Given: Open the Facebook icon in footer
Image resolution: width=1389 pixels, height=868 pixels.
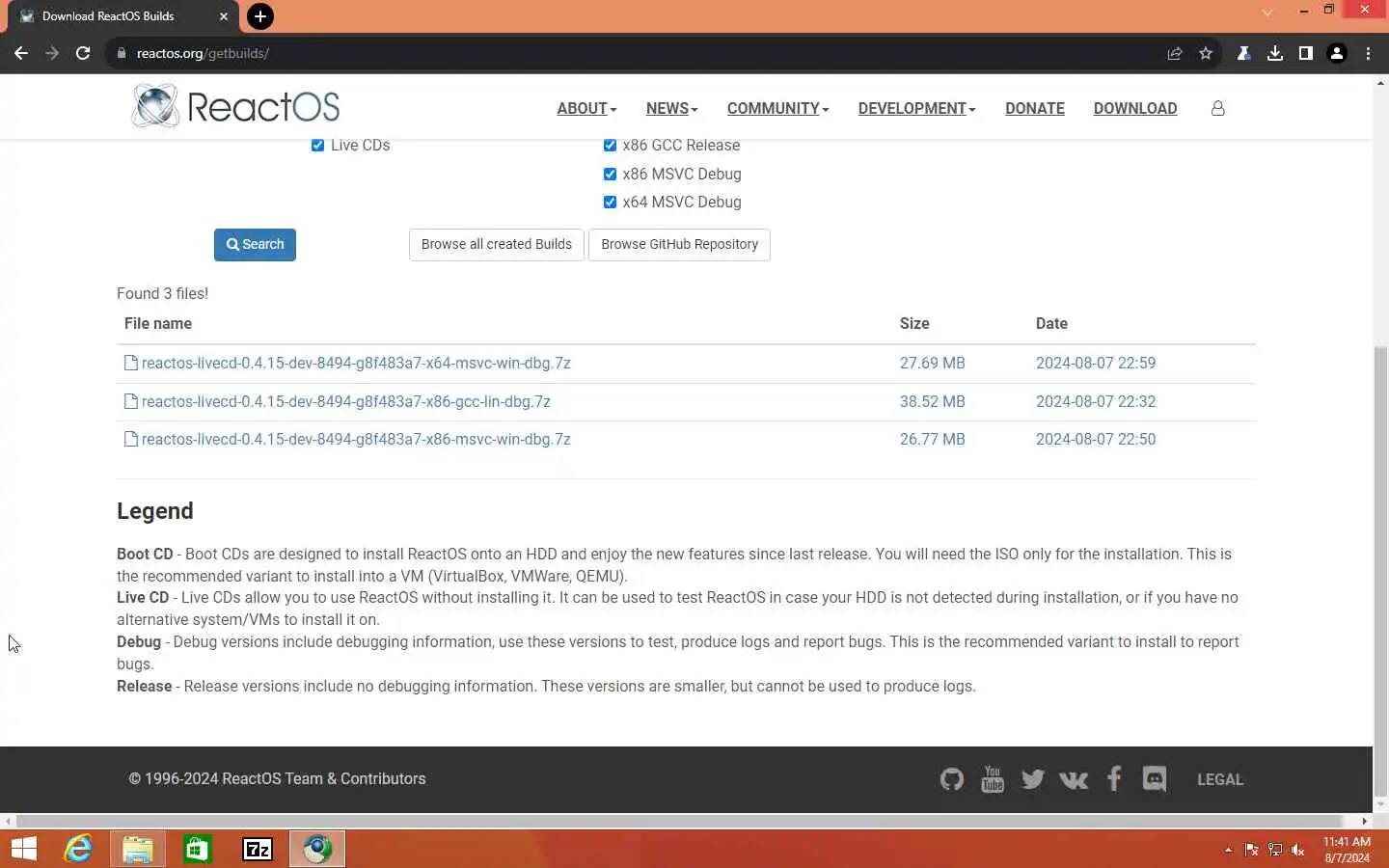Looking at the screenshot, I should (x=1114, y=778).
